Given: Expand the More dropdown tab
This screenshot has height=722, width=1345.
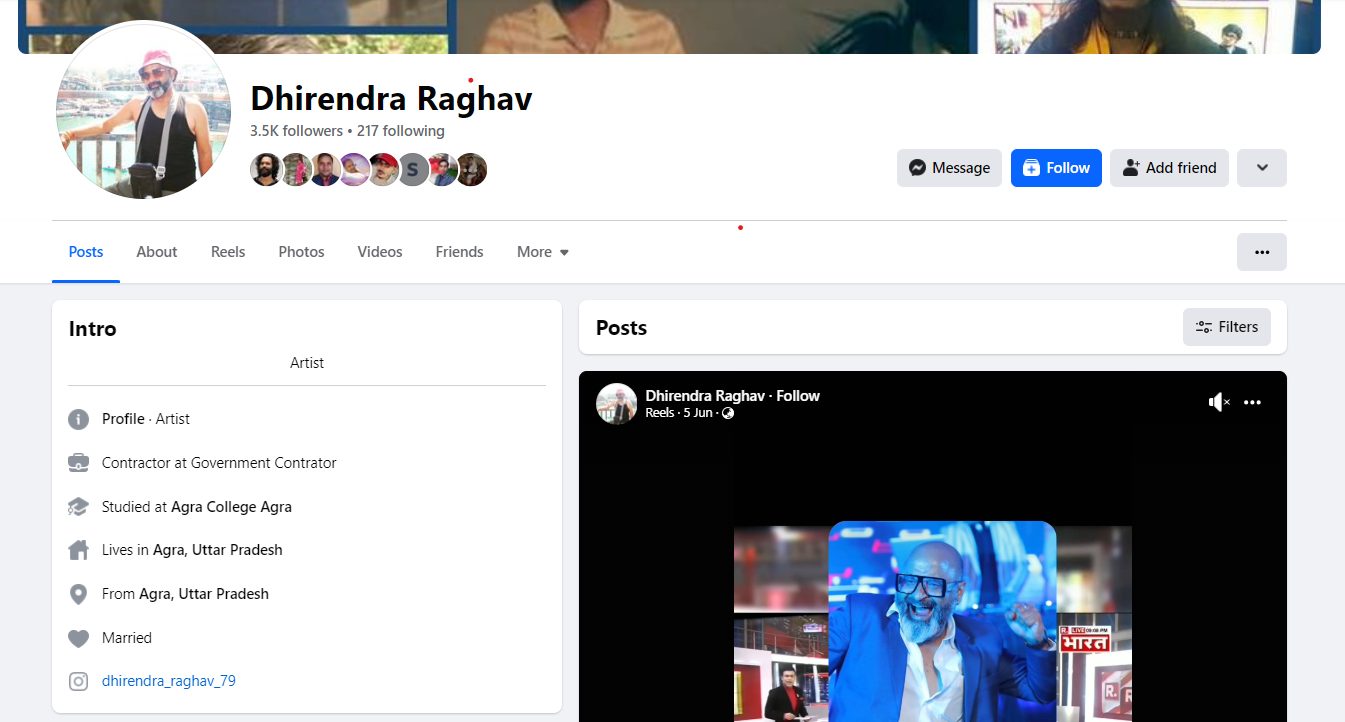Looking at the screenshot, I should (543, 252).
